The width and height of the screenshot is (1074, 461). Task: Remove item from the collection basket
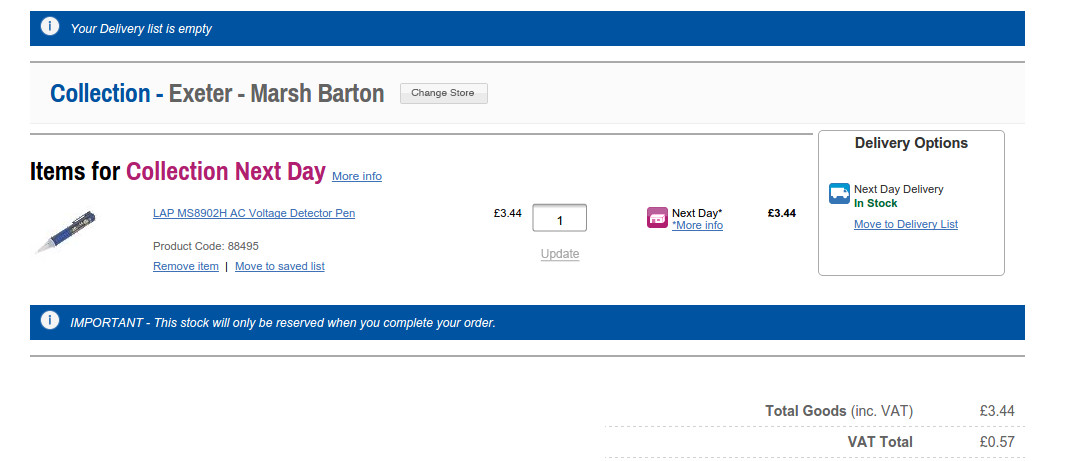pos(186,266)
